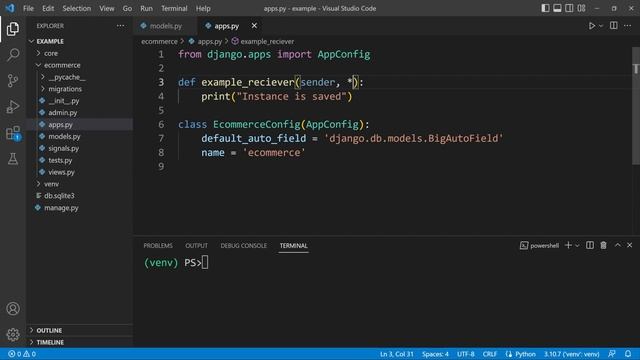Open the Extensions view

[13, 133]
